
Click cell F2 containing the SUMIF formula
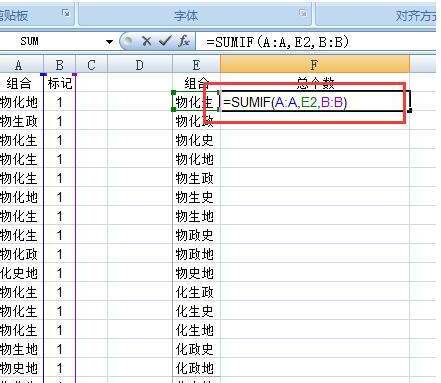click(315, 101)
